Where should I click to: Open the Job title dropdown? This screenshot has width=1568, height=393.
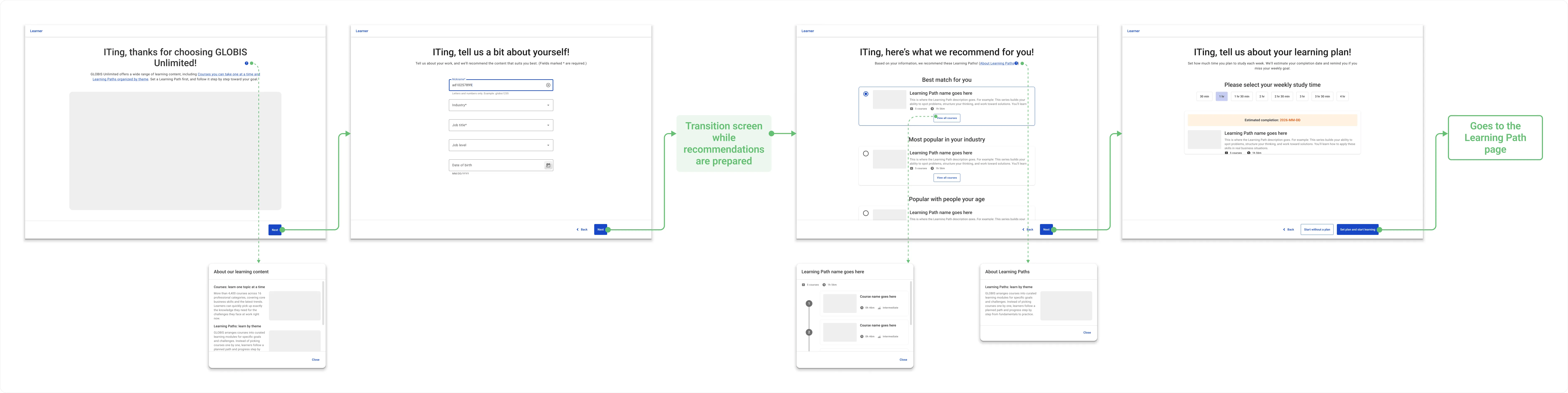[x=501, y=125]
